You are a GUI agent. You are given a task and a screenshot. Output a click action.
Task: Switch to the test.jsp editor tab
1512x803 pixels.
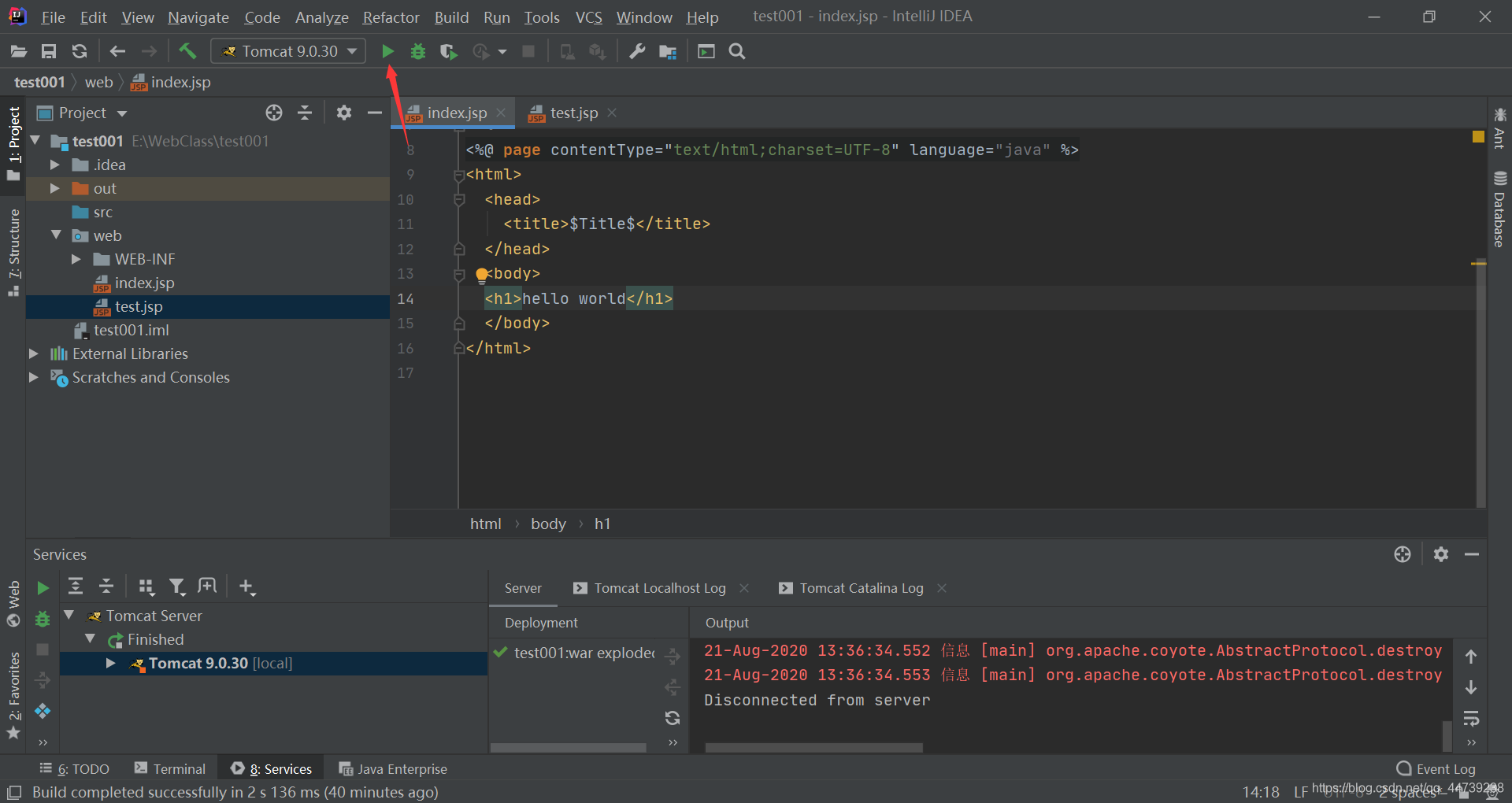point(573,113)
